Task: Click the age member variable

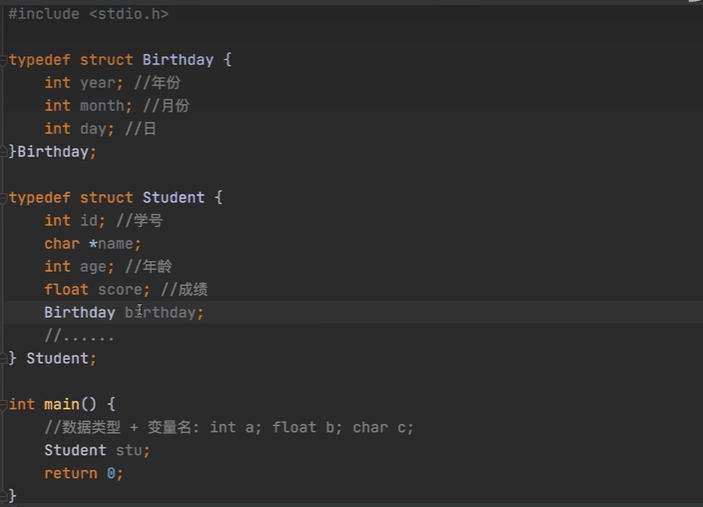Action: (x=93, y=267)
